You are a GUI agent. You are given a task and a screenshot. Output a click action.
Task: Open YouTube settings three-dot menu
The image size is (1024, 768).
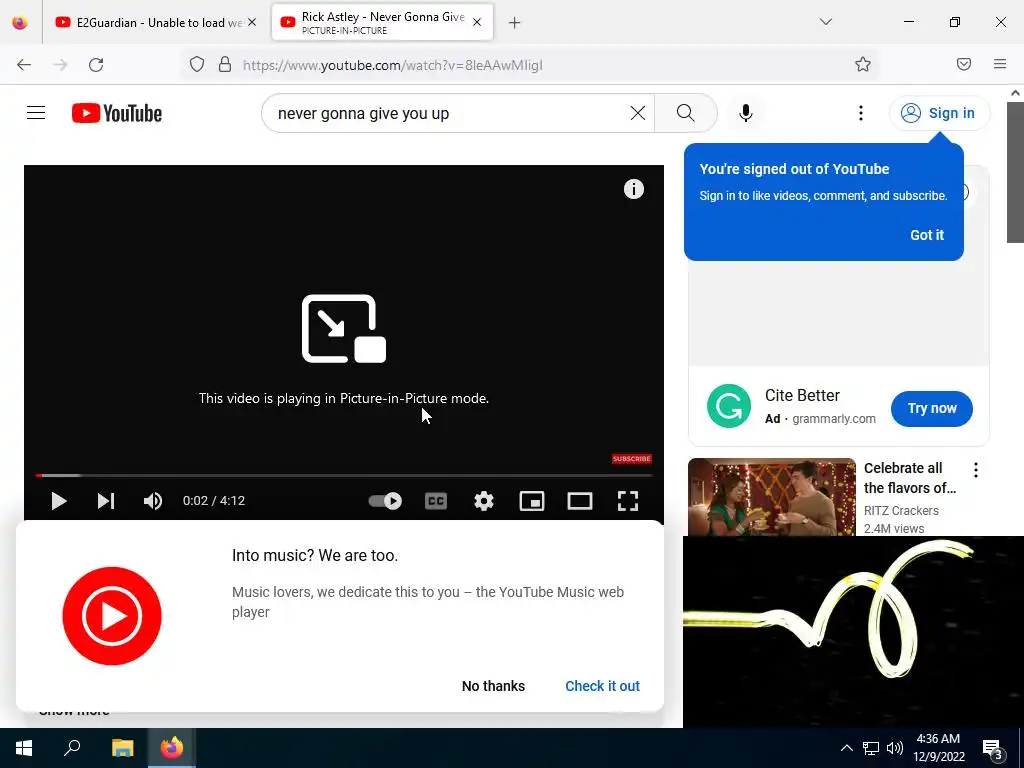pos(861,113)
